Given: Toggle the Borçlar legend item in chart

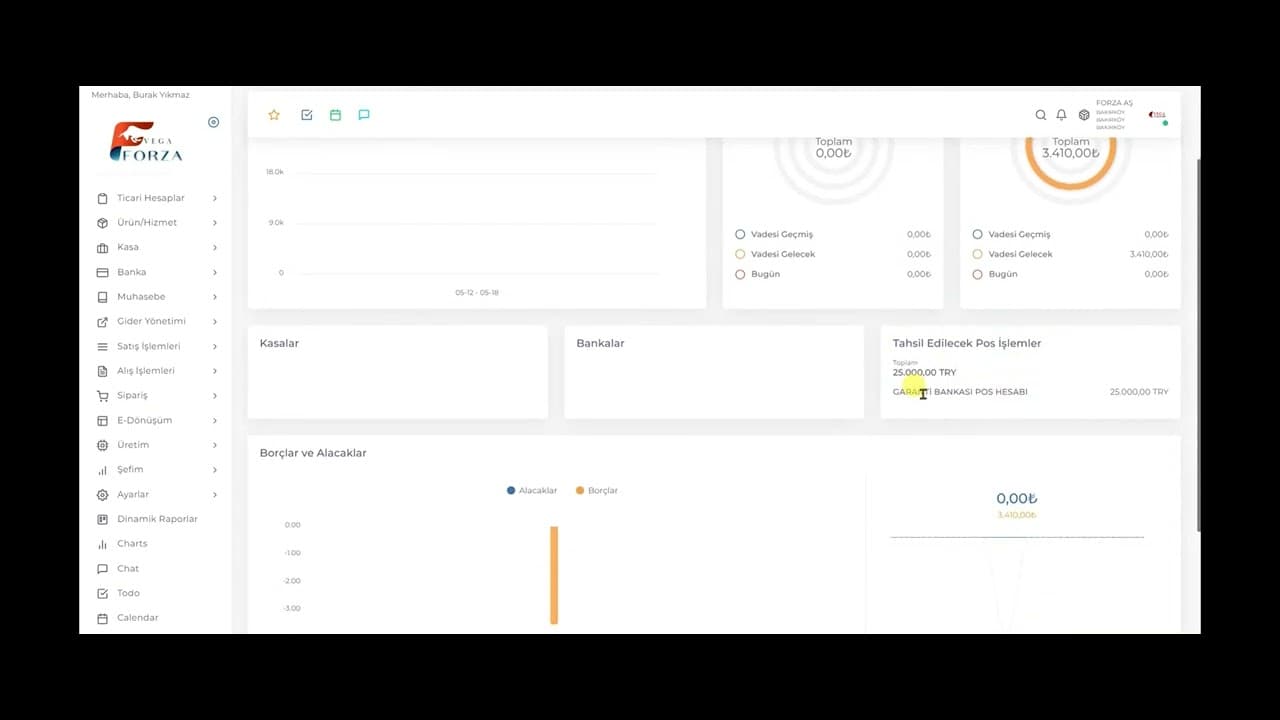Looking at the screenshot, I should 597,490.
